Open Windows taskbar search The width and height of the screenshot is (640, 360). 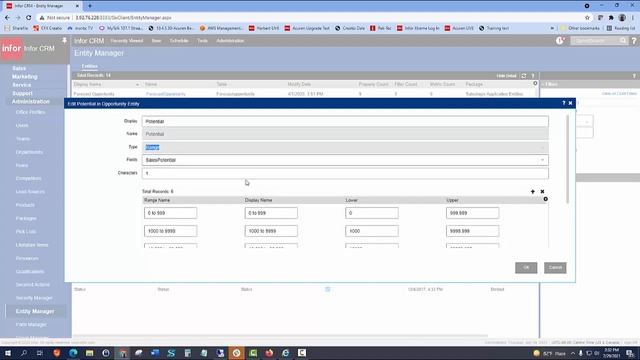pos(24,353)
